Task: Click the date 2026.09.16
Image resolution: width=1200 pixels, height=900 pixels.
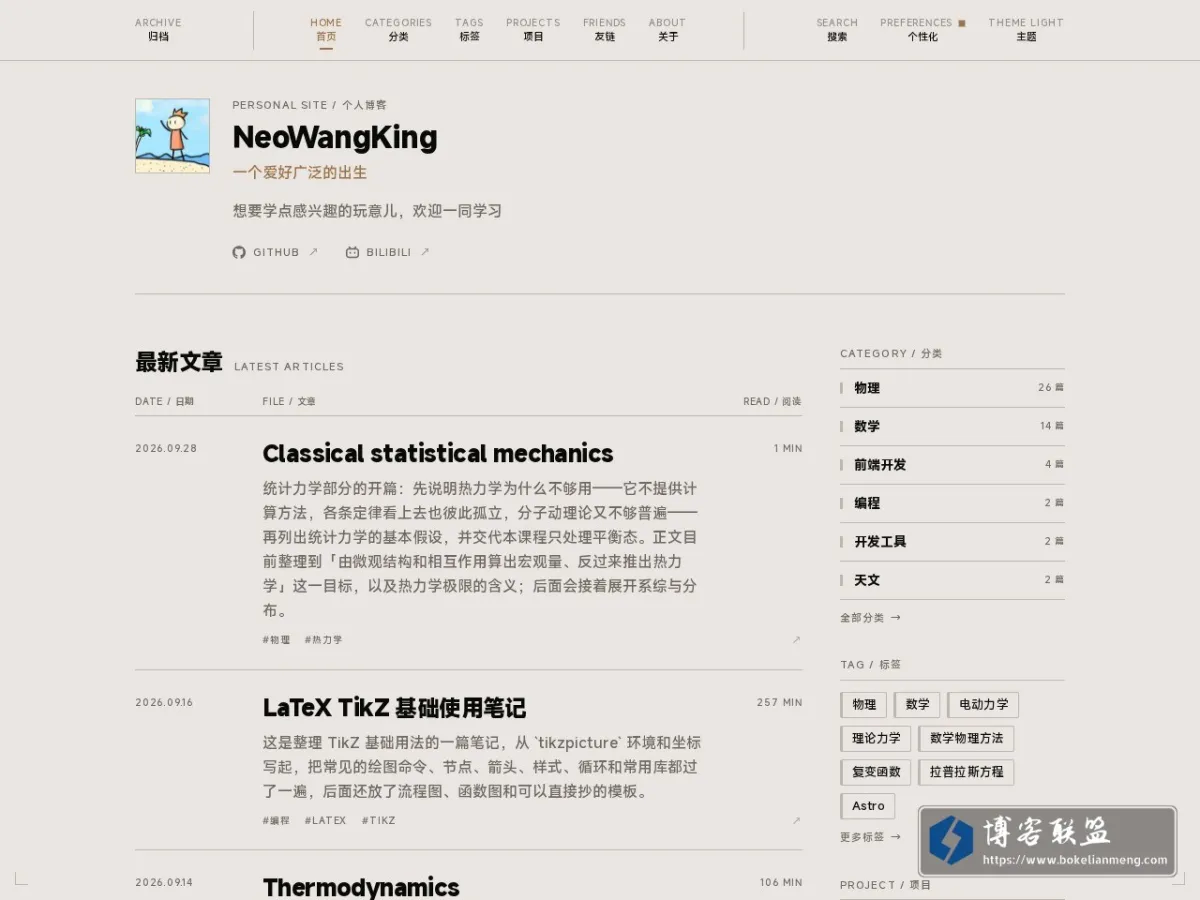Action: (x=164, y=703)
